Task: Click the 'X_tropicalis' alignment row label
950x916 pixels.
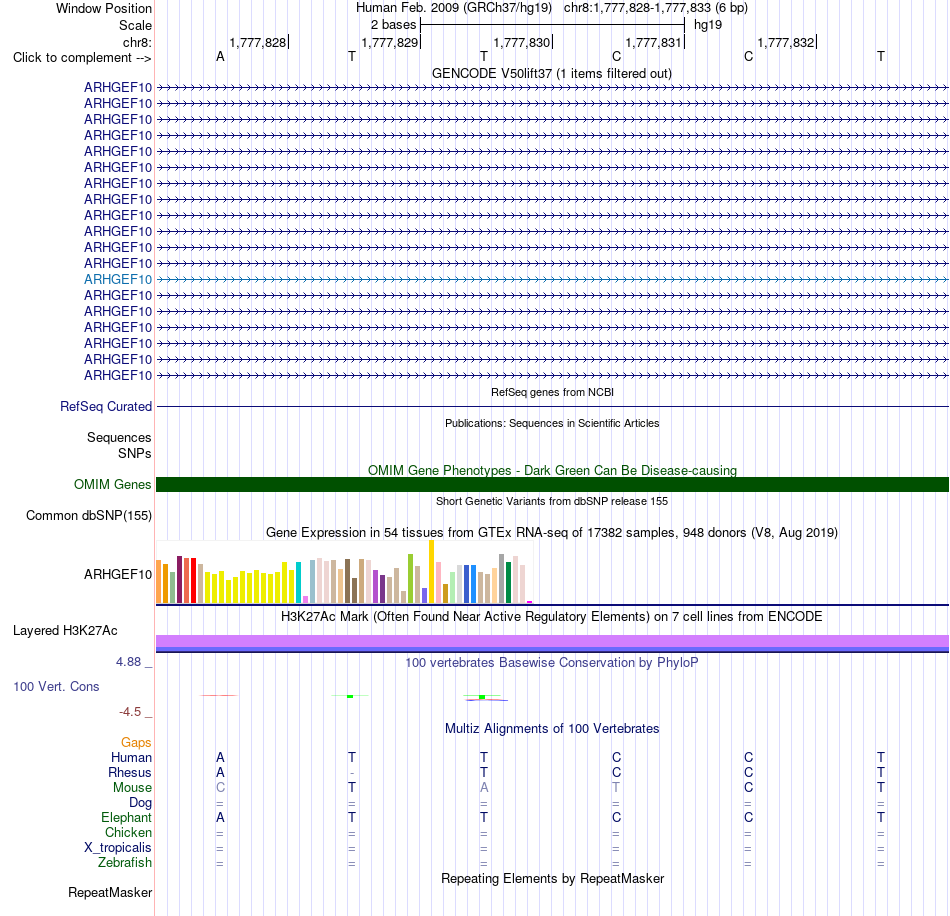Action: [x=118, y=848]
